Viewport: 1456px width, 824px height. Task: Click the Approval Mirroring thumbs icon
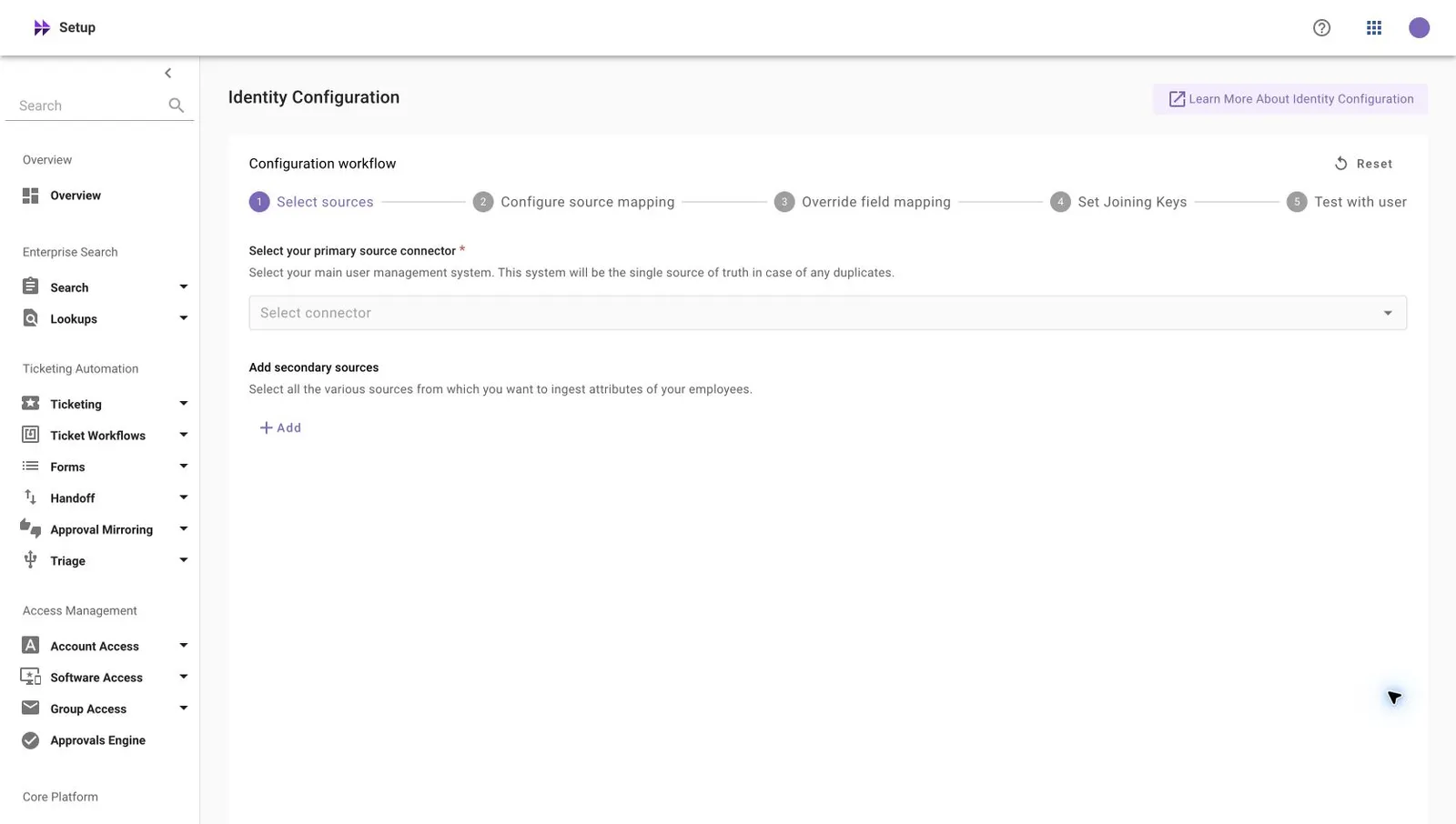(x=31, y=528)
